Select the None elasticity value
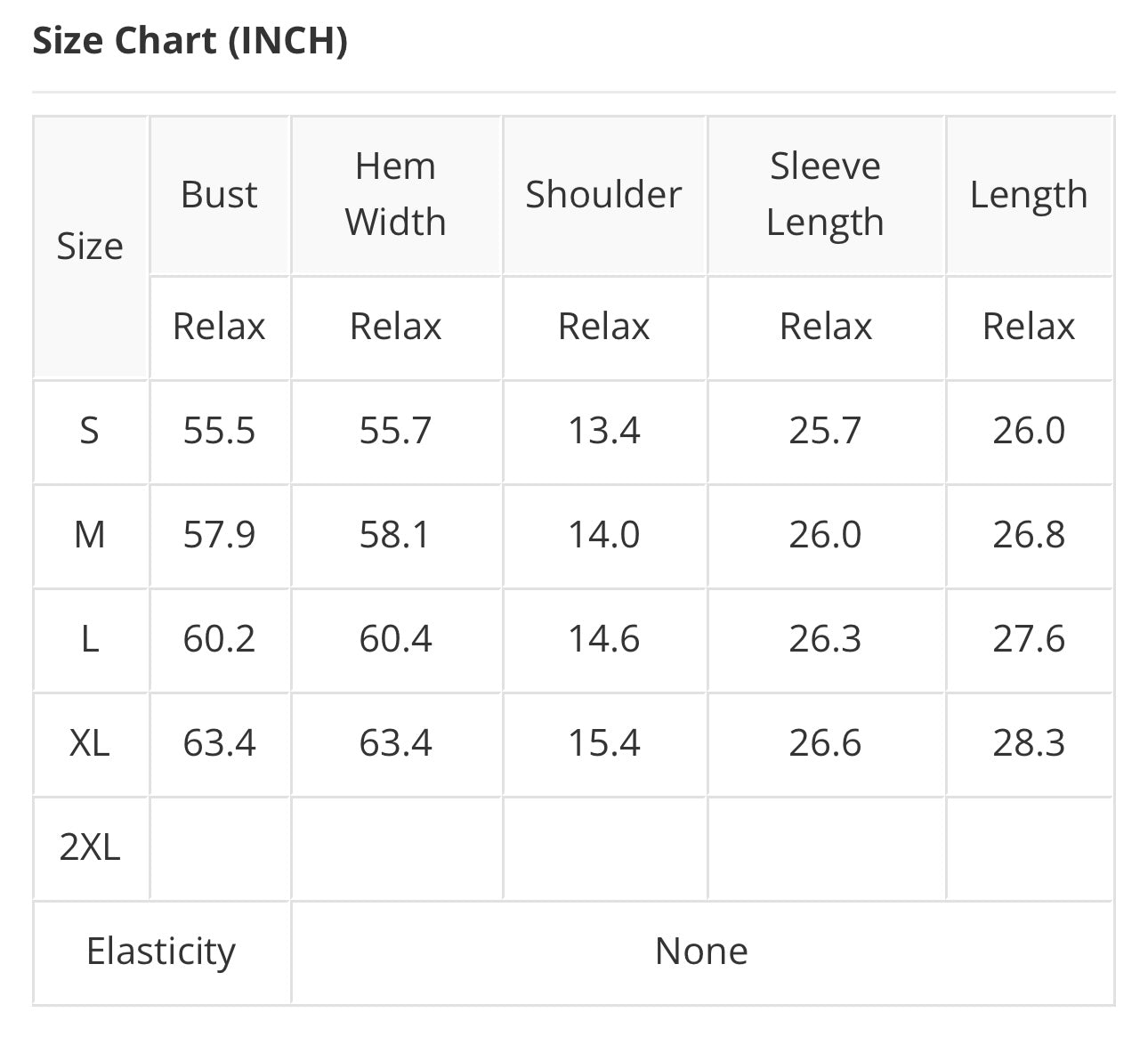Screen dimensions: 1148x1037 (701, 952)
